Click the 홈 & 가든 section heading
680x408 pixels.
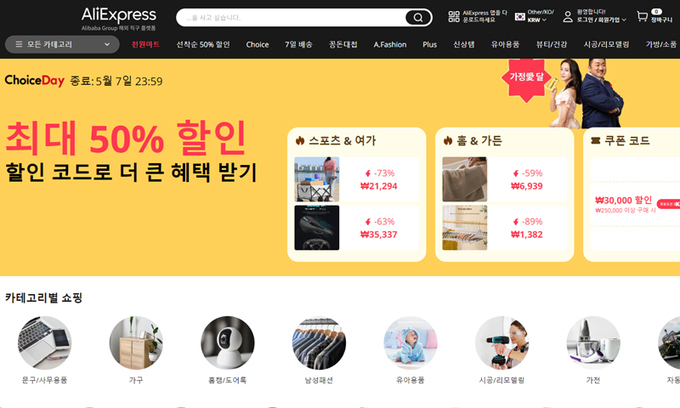coord(479,140)
